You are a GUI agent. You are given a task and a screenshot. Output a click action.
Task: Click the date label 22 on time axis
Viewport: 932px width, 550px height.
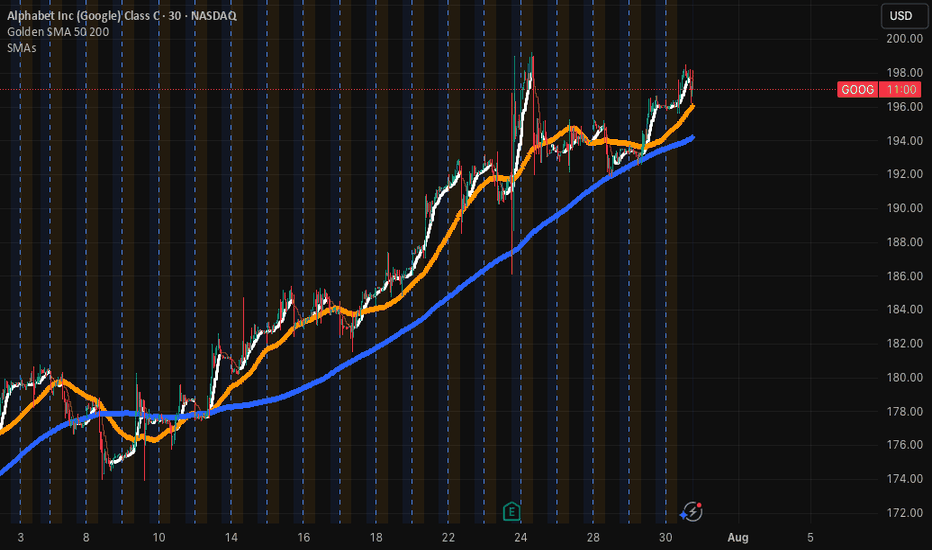point(448,538)
